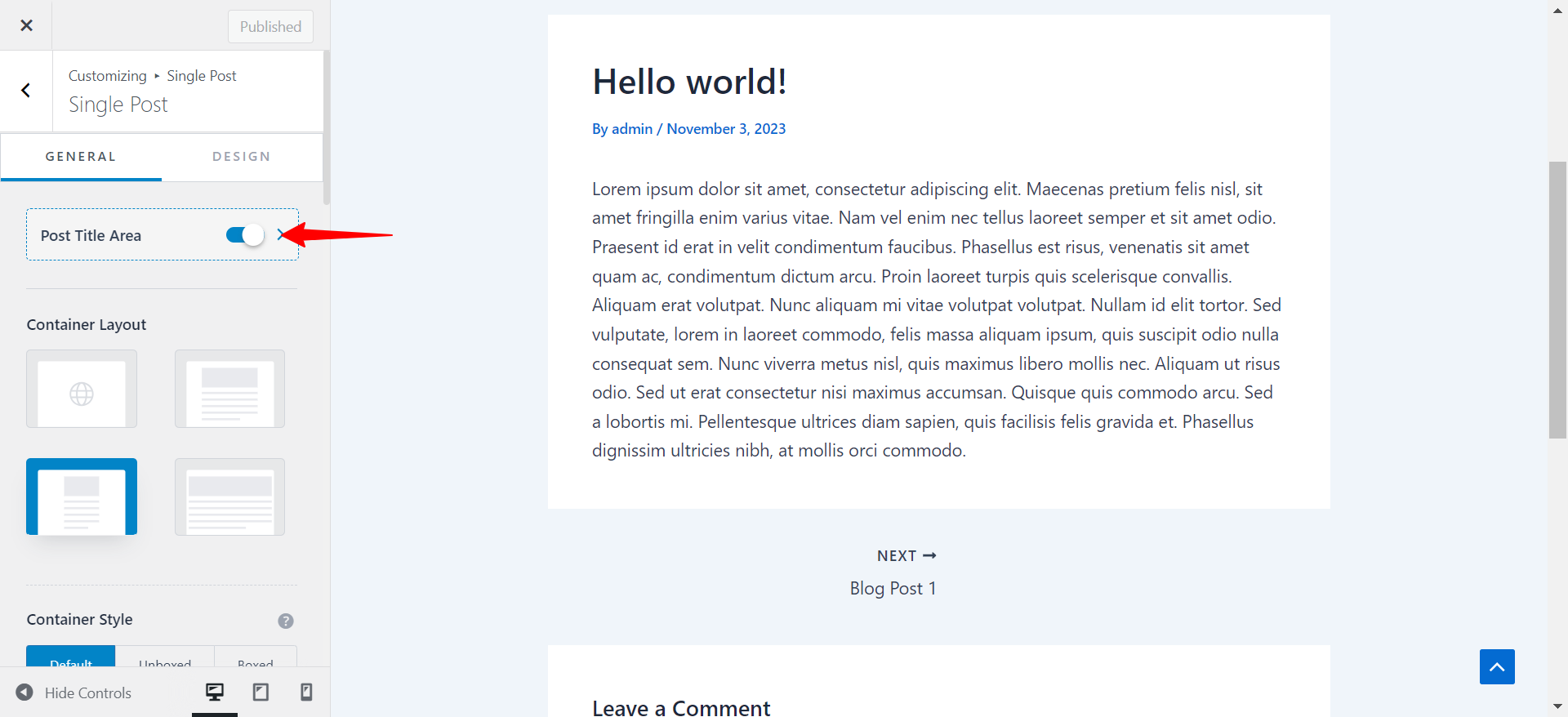This screenshot has height=717, width=1568.
Task: Open the next post link Blog Post 1
Action: pos(893,588)
